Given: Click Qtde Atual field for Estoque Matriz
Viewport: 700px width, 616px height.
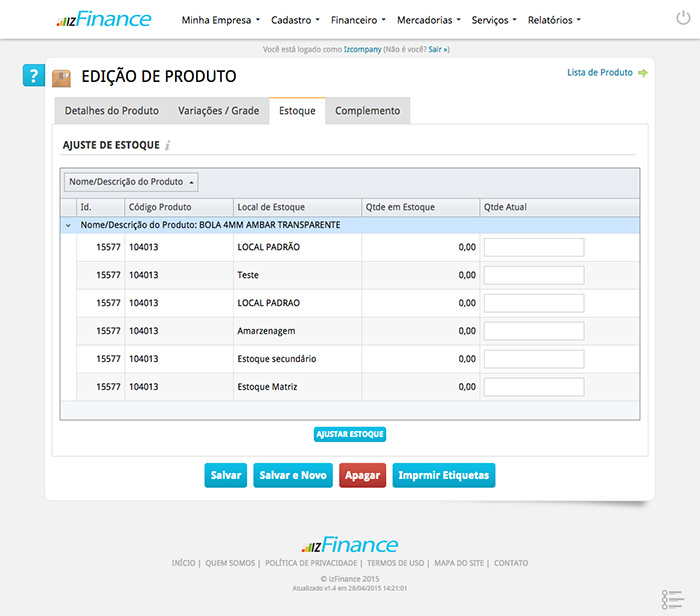Looking at the screenshot, I should pos(534,387).
